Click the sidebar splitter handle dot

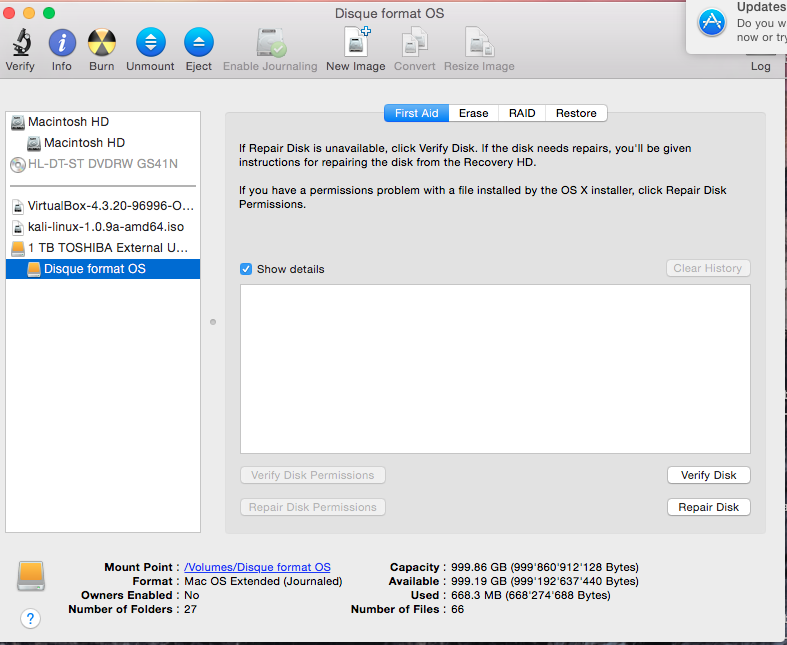[213, 322]
